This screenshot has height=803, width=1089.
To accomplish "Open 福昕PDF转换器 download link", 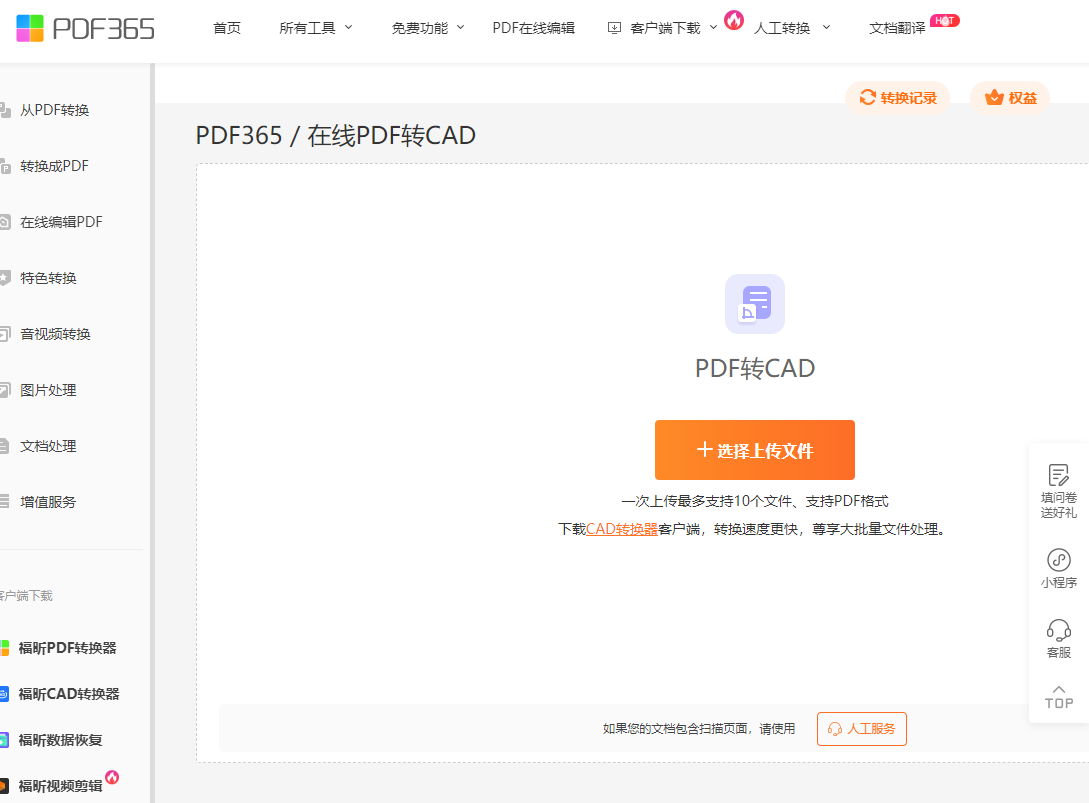I will tap(67, 648).
